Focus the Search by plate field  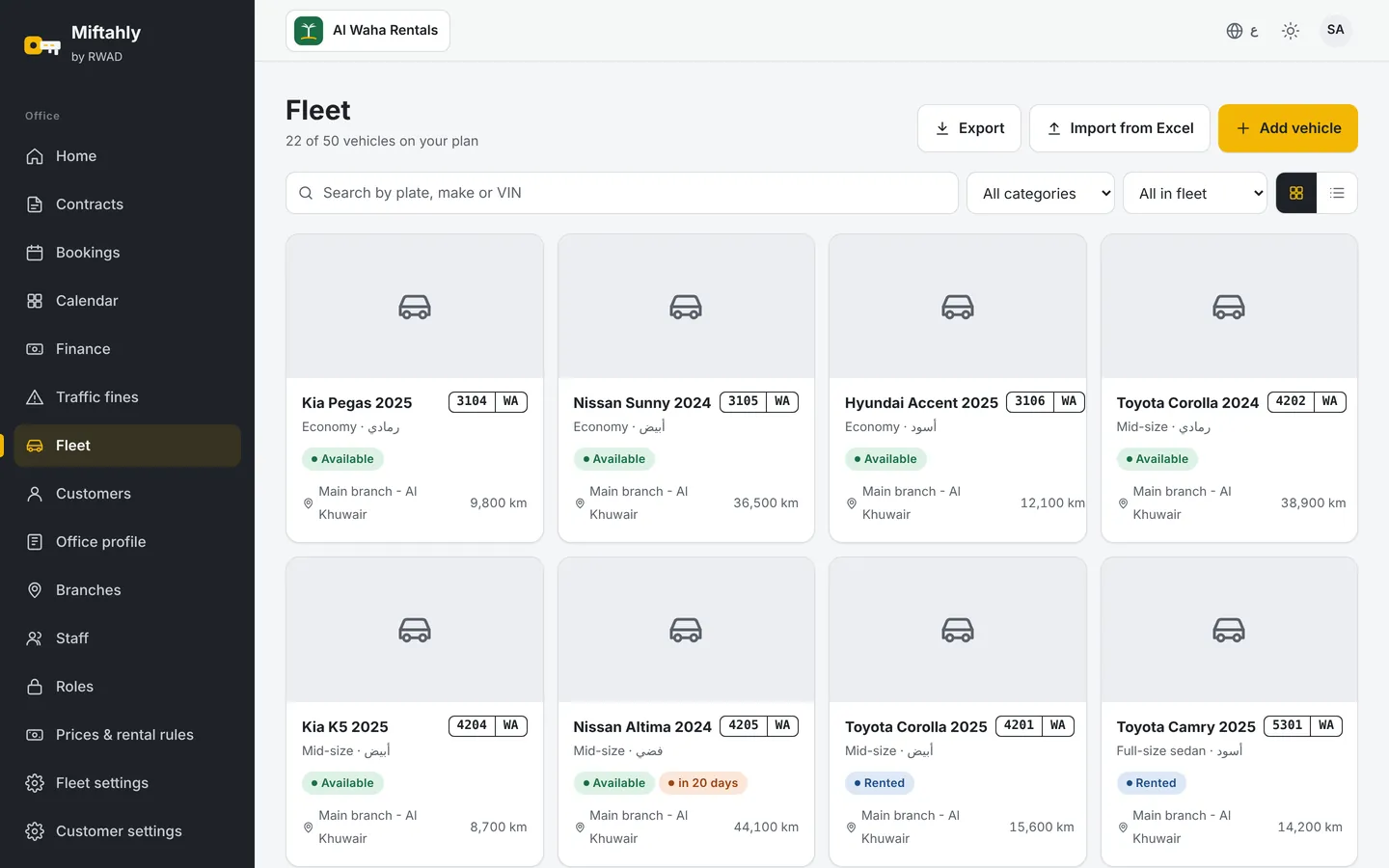point(622,193)
